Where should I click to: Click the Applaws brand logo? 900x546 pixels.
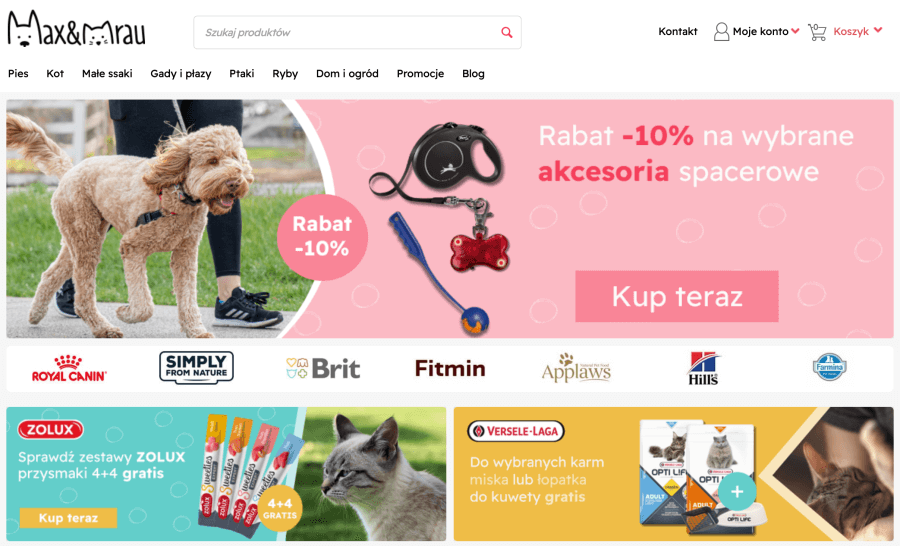576,368
